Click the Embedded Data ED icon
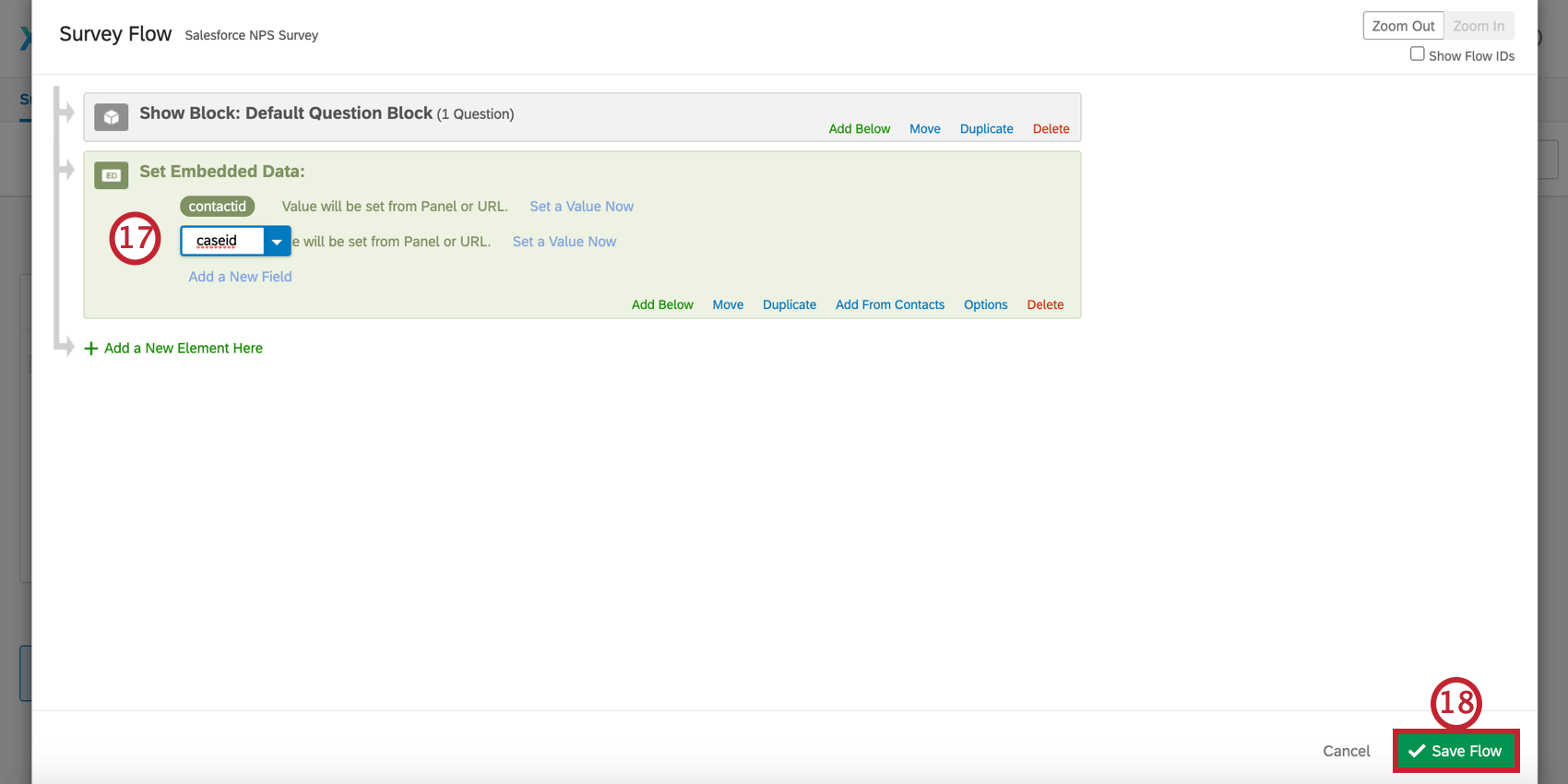 coord(112,175)
